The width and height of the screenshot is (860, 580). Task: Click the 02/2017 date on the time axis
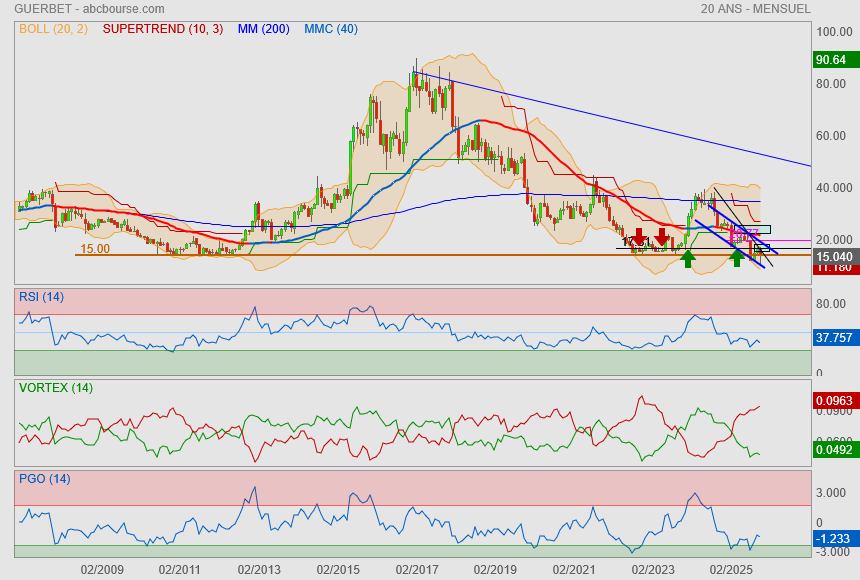pyautogui.click(x=417, y=569)
